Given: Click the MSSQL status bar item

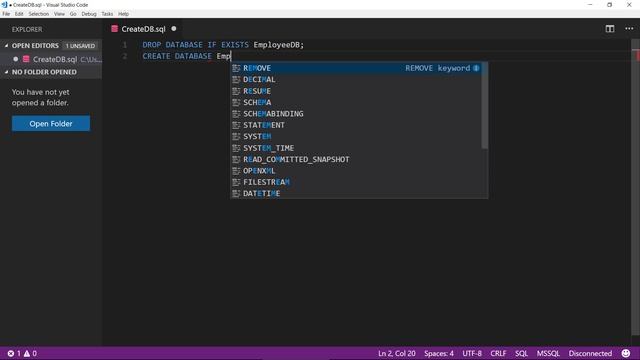Looking at the screenshot, I should (x=548, y=353).
